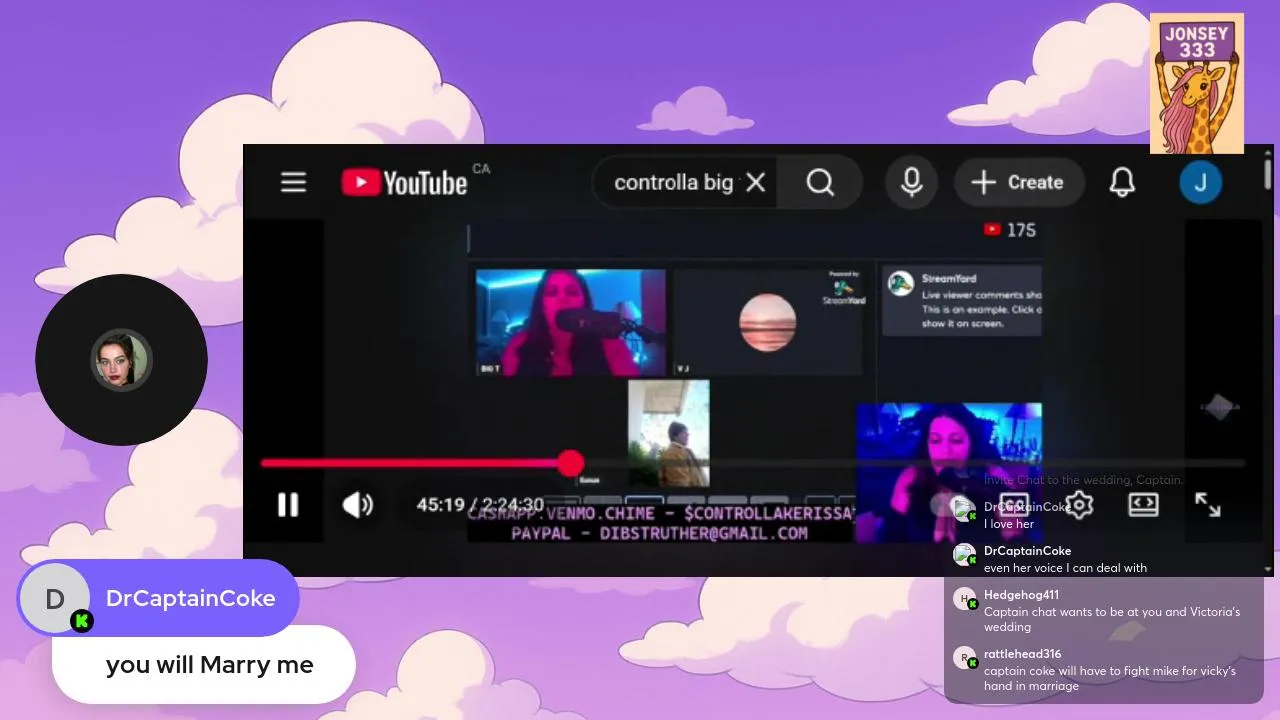Click the magnifying glass search button
The image size is (1280, 720).
[820, 182]
